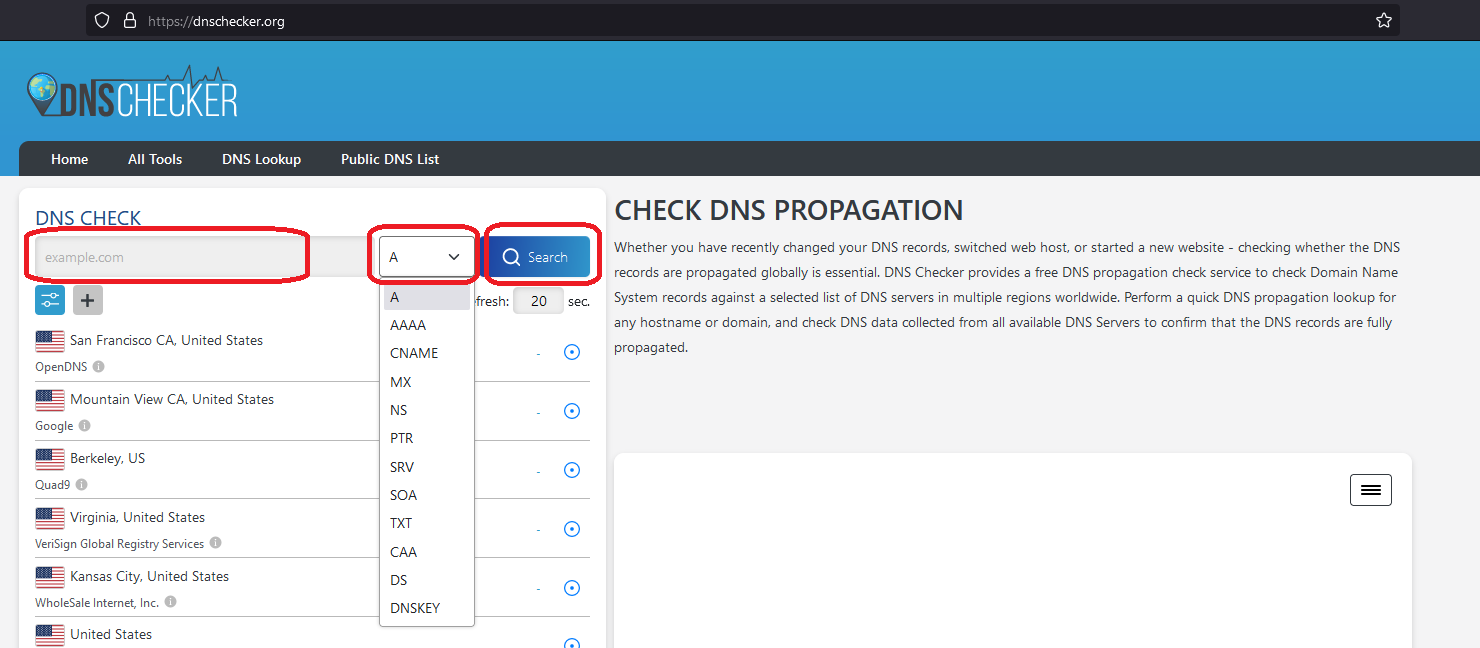The image size is (1480, 648).
Task: Click the gray plus add-server button
Action: 88,299
